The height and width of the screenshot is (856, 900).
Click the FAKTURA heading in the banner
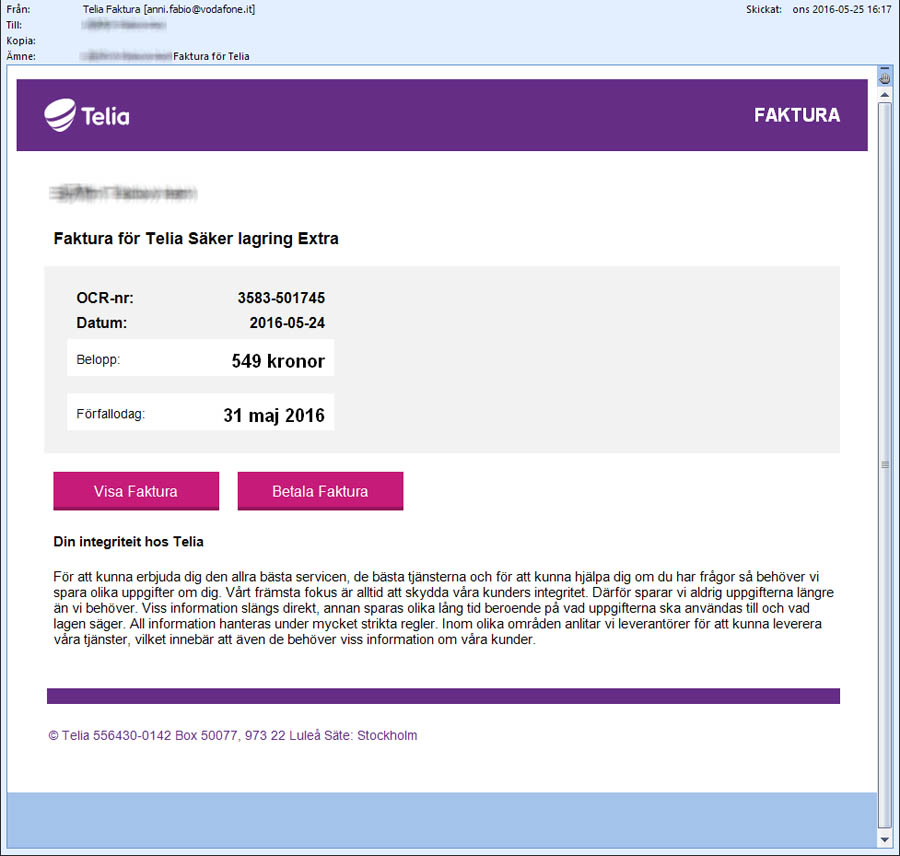[x=797, y=115]
